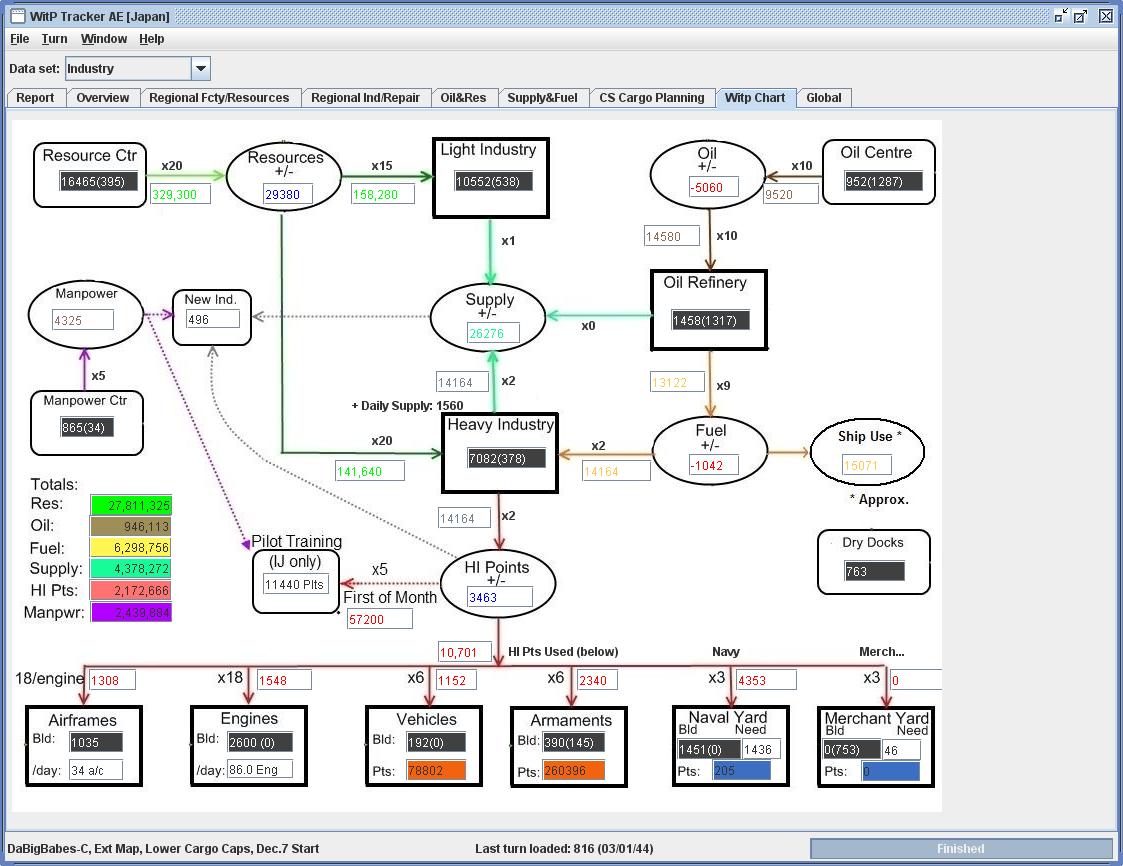This screenshot has height=866, width=1123.
Task: Click the maximize frame icon
Action: coord(1080,16)
